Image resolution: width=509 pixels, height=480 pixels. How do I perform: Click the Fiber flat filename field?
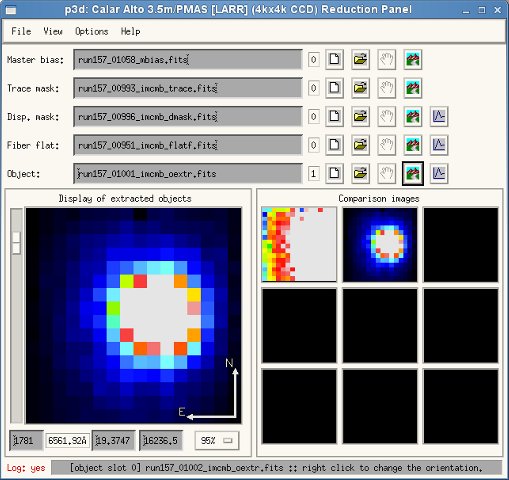click(x=188, y=145)
